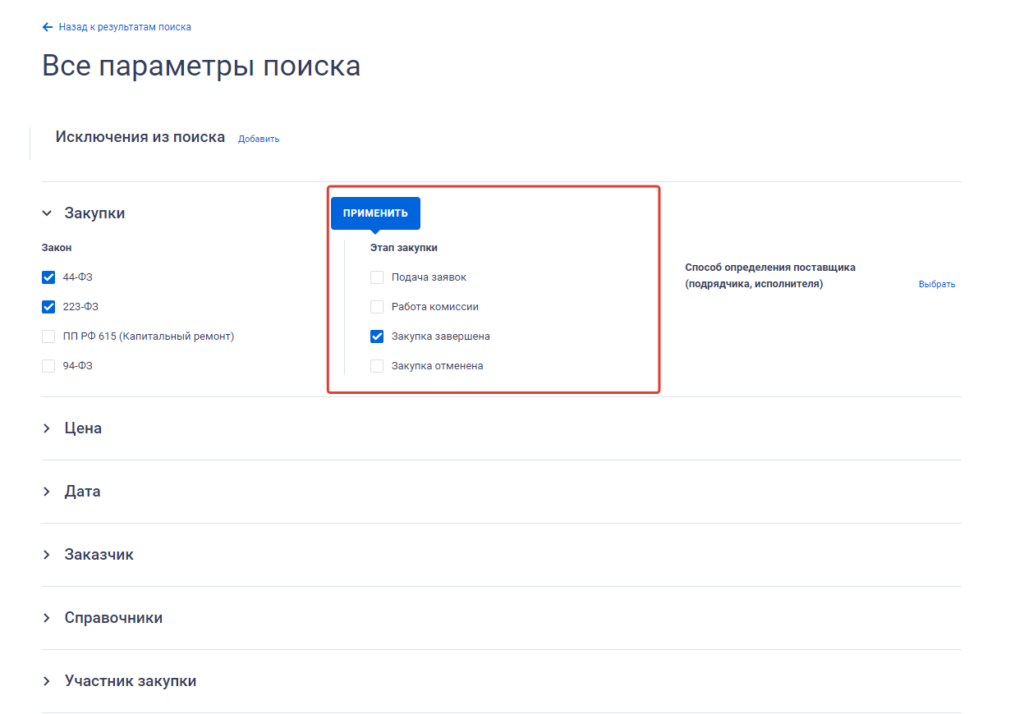Expand the Участник закупки section
The height and width of the screenshot is (714, 1024).
(x=129, y=681)
